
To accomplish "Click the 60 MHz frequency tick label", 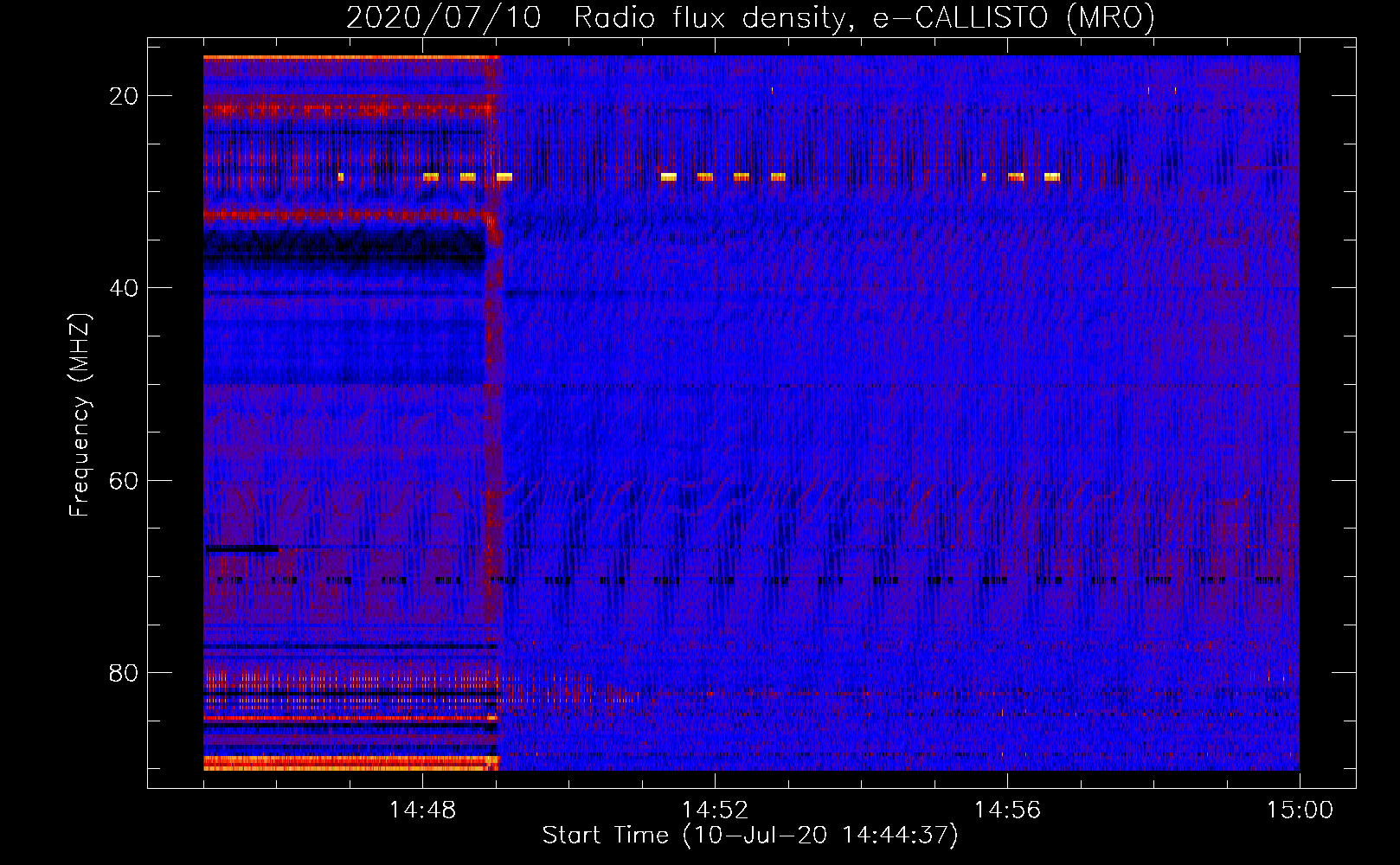I will pyautogui.click(x=124, y=480).
